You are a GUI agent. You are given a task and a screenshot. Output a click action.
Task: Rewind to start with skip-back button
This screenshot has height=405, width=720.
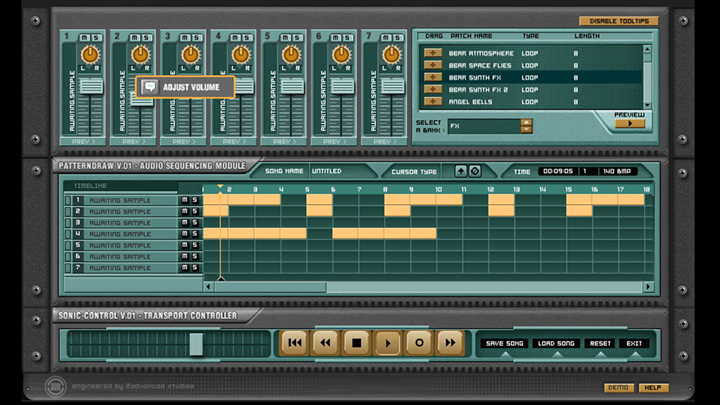[295, 343]
